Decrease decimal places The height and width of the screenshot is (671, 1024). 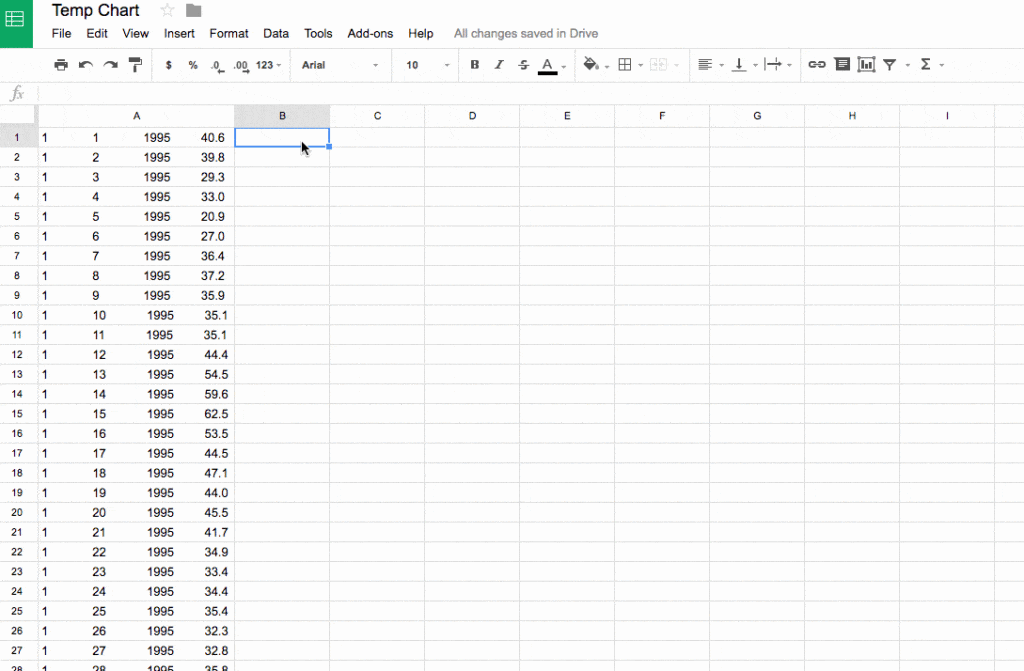coord(217,65)
